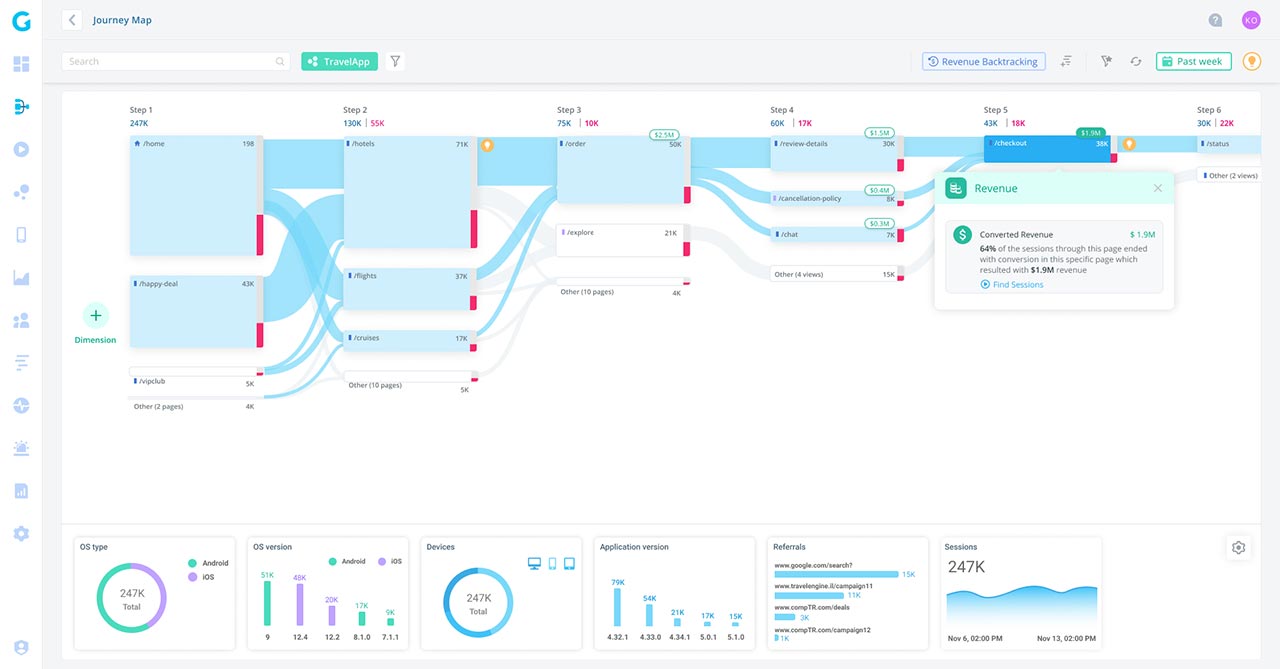1280x669 pixels.
Task: Click the green dollar Converted Revenue icon
Action: [x=962, y=234]
